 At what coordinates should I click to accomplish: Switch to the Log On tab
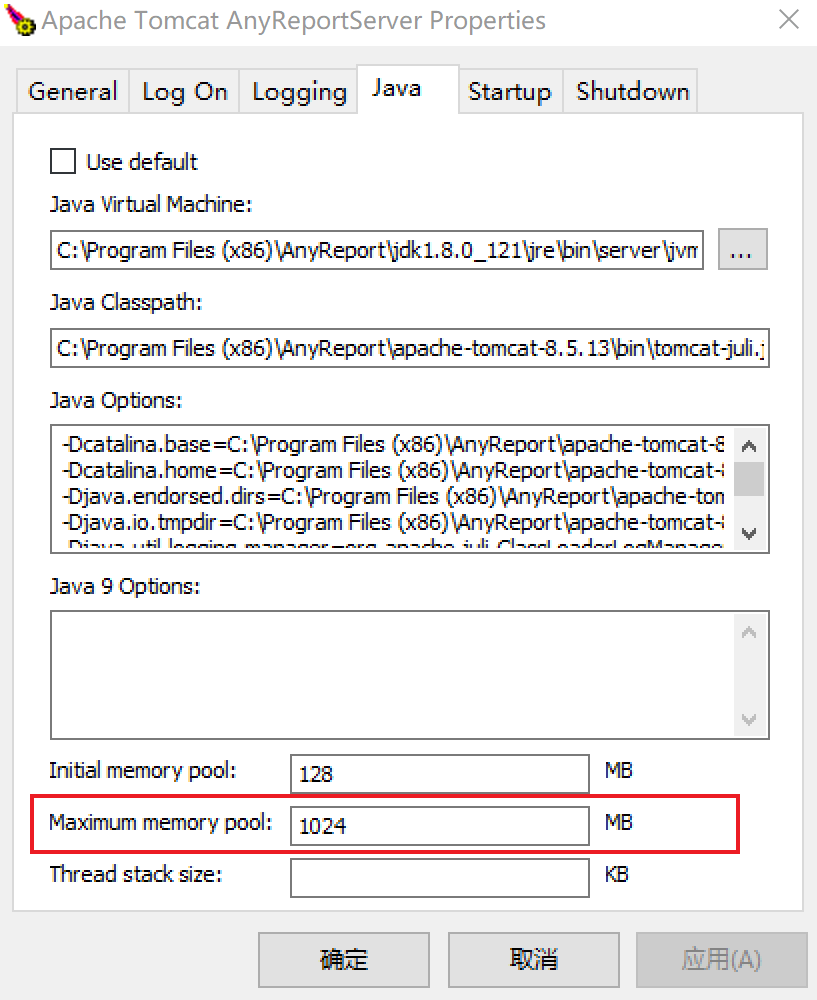pos(185,92)
